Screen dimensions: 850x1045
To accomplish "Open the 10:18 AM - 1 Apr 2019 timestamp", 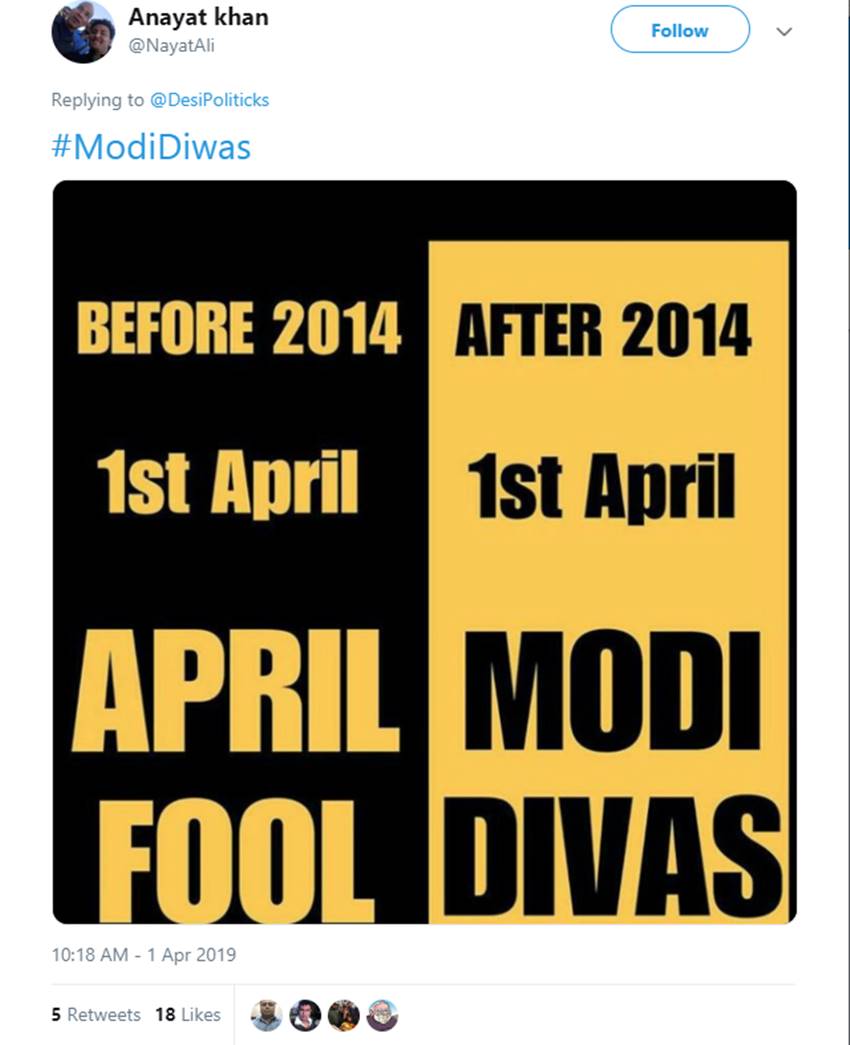I will pos(144,955).
